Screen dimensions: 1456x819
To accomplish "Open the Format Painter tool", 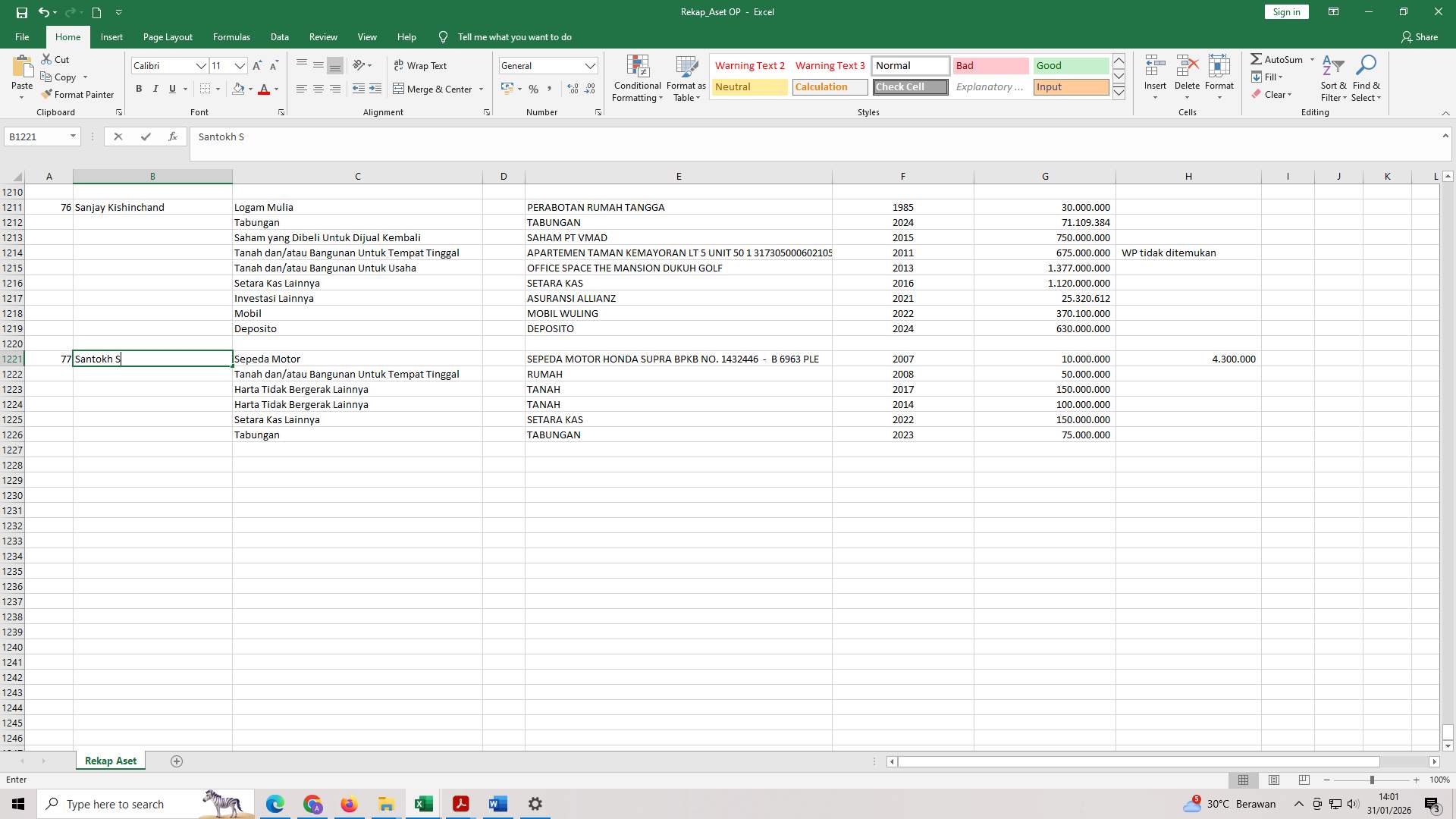I will [x=78, y=94].
